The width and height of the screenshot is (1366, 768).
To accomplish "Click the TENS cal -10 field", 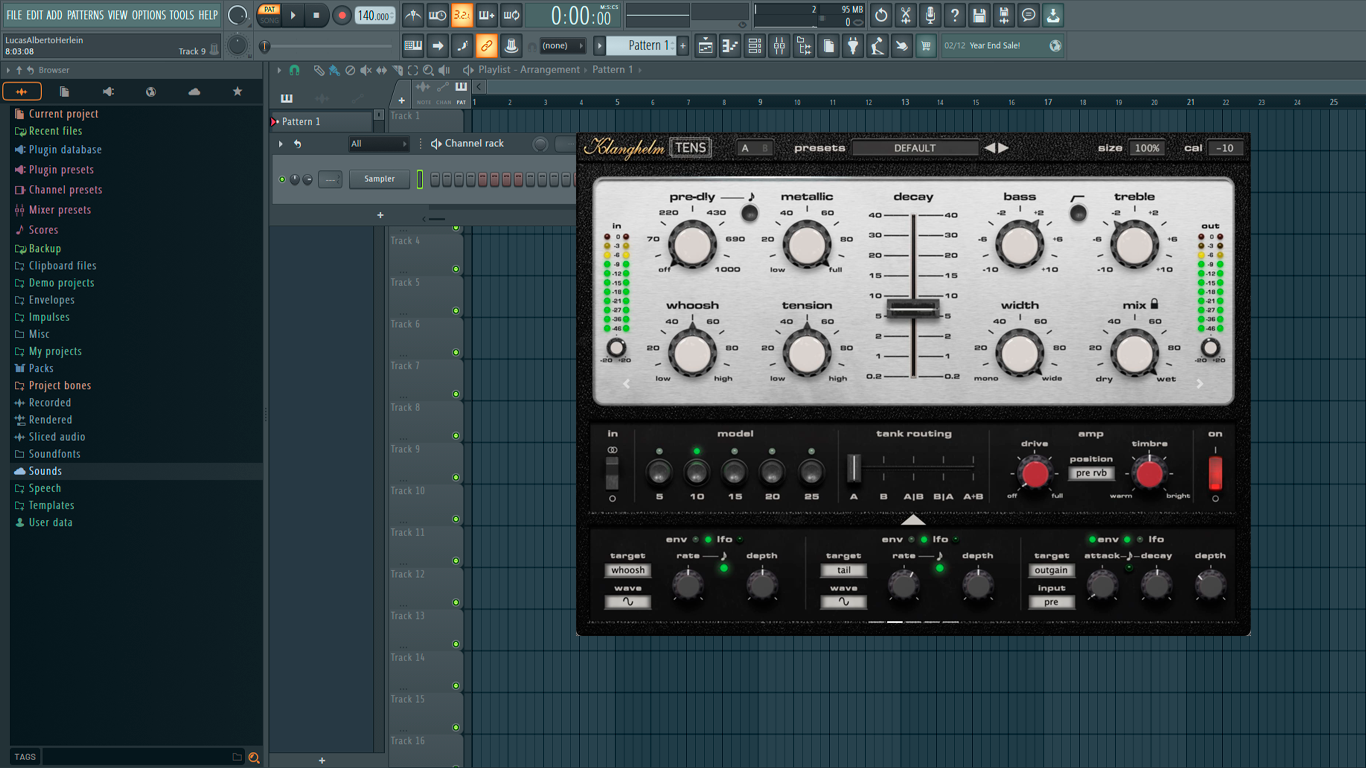I will pos(1225,148).
